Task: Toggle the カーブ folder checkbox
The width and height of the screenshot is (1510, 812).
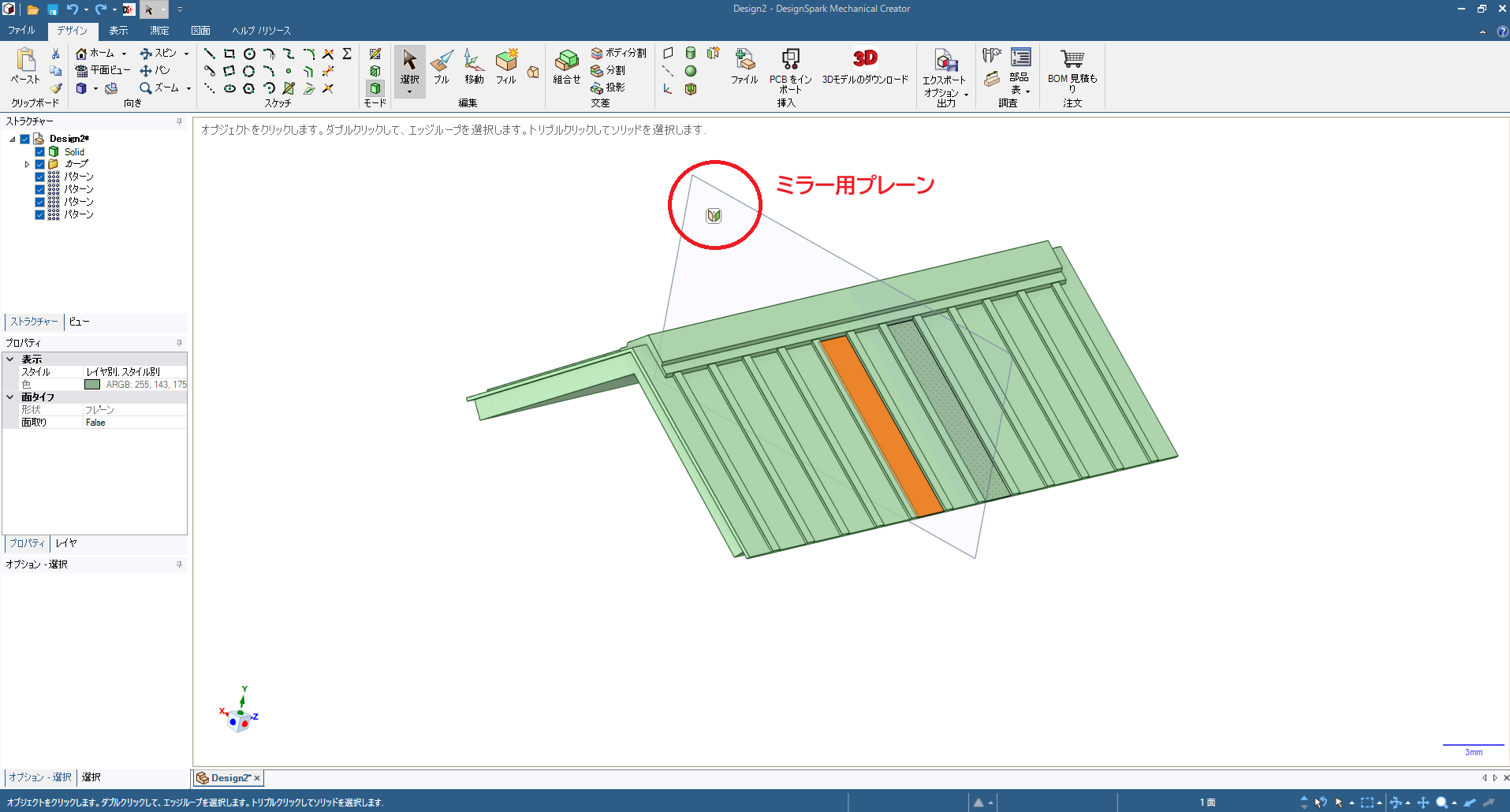Action: 39,164
